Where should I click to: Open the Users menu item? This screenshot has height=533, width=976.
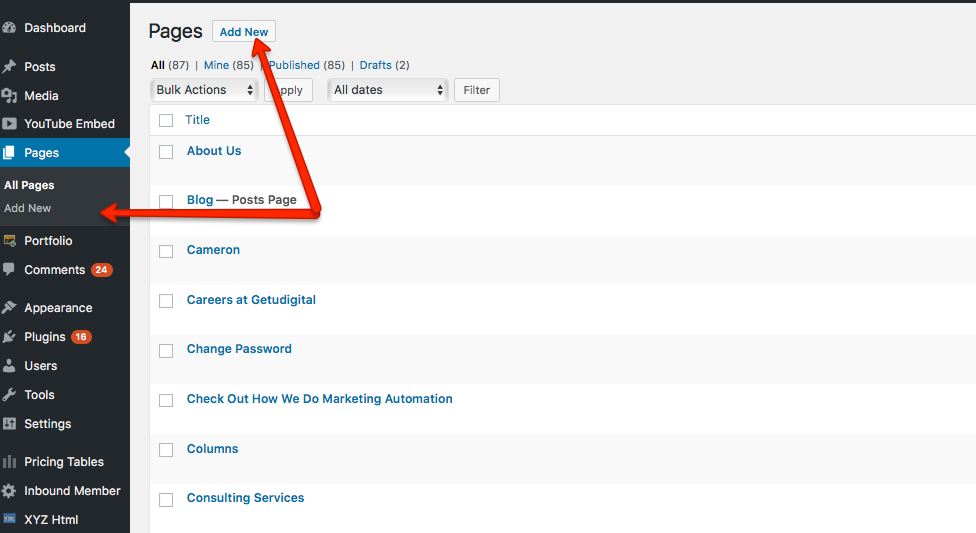40,366
